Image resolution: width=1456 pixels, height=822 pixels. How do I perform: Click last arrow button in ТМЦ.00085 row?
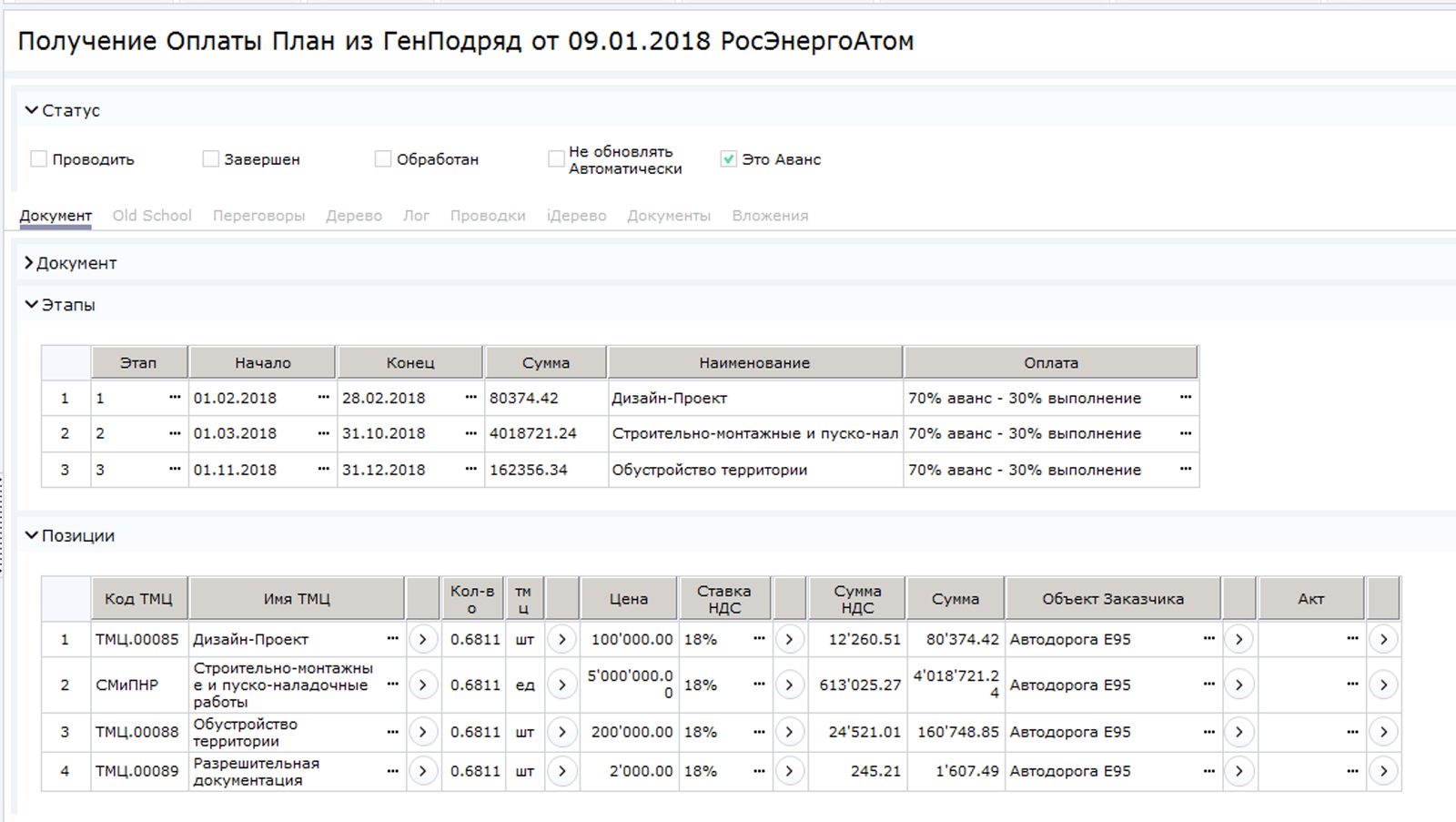coord(1383,639)
